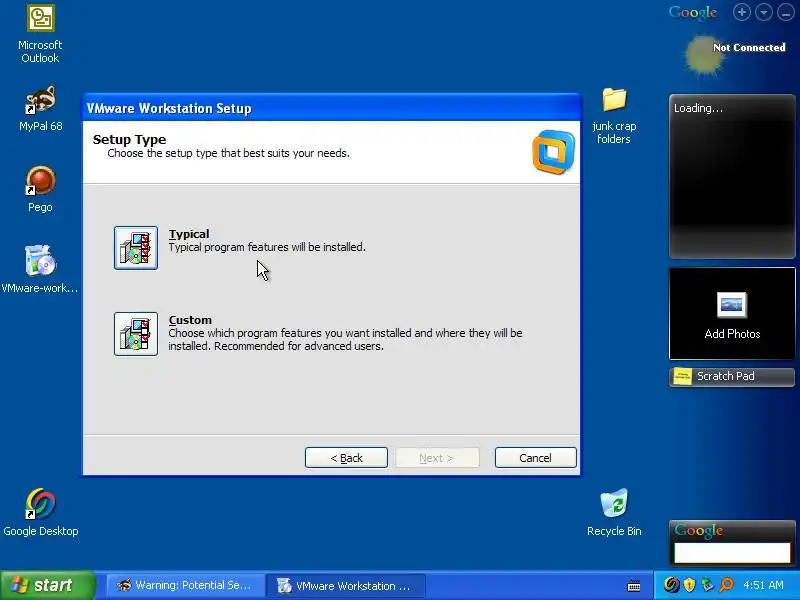Click the Google Desktop swirl tray icon

(671, 585)
